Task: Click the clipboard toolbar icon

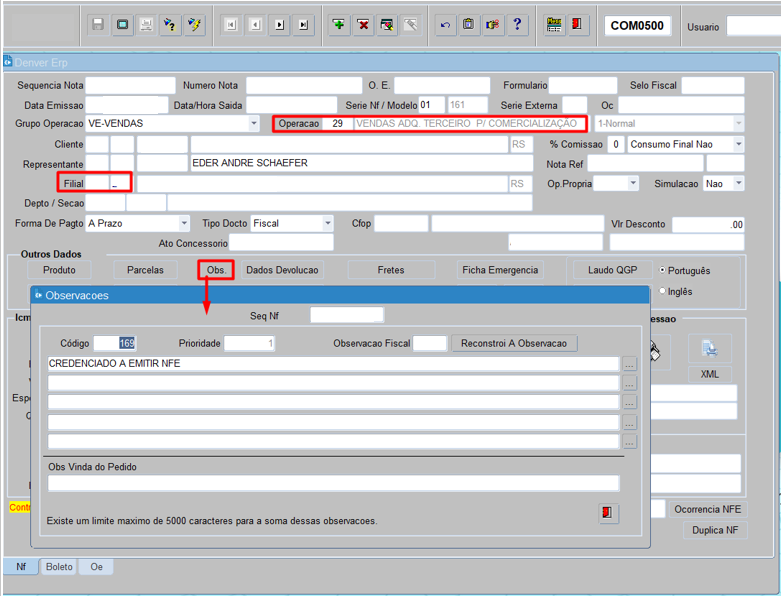Action: click(469, 24)
